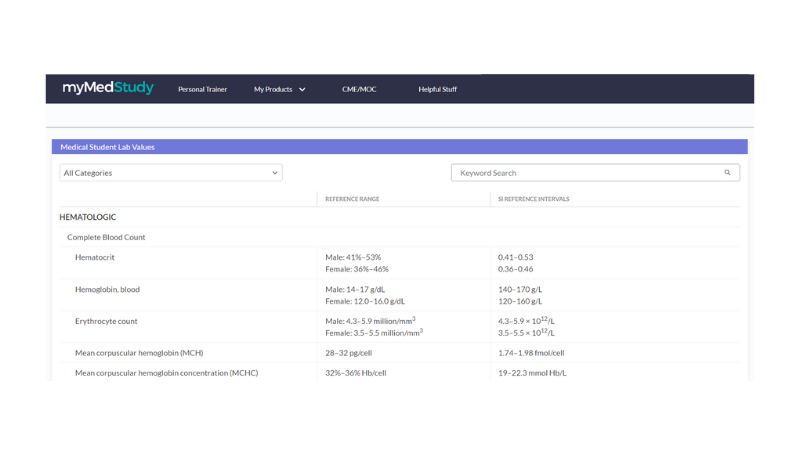
Task: Click the Hemoglobin, blood row label
Action: click(x=107, y=289)
